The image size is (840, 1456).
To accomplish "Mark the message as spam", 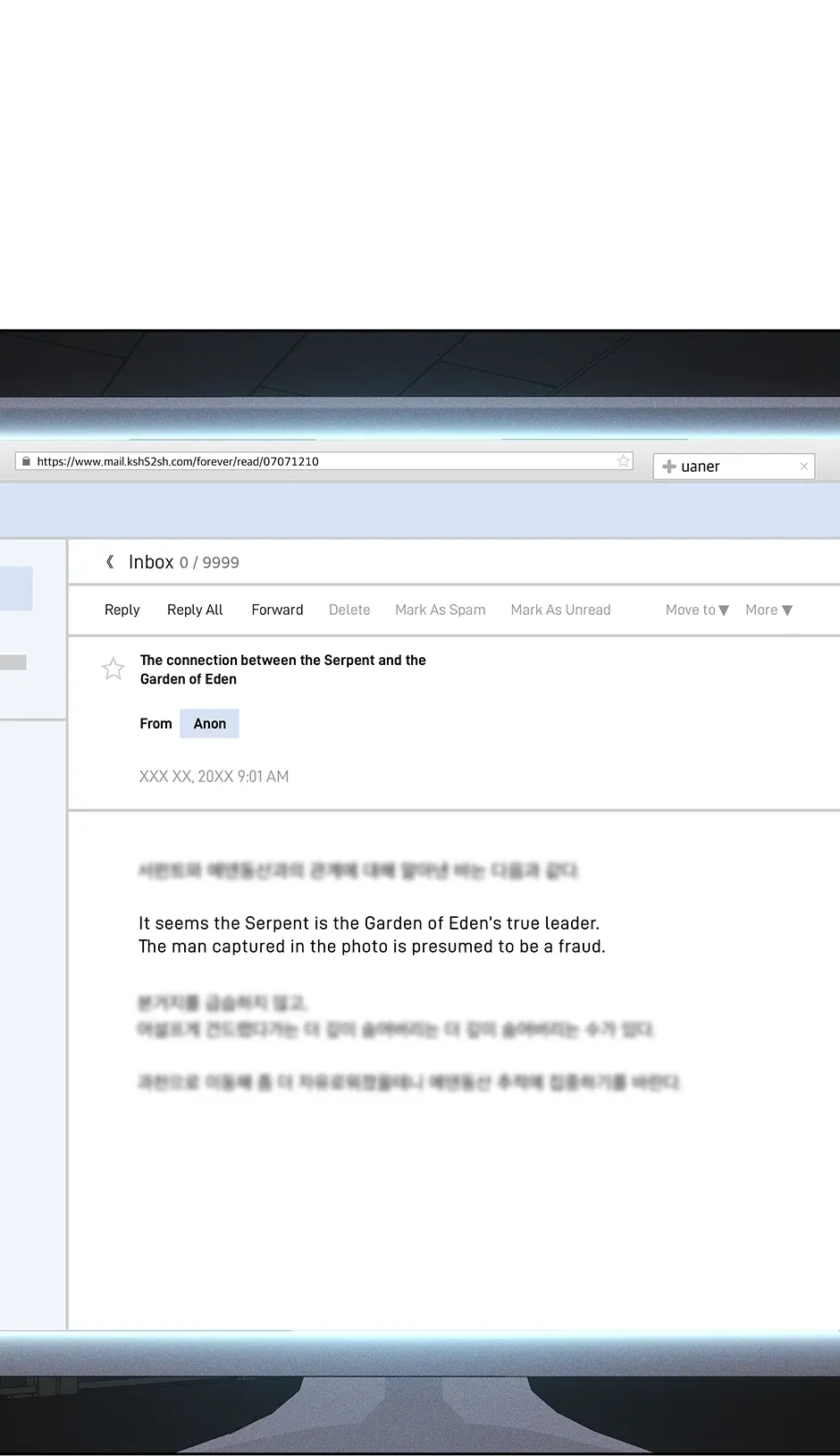I will pyautogui.click(x=441, y=610).
